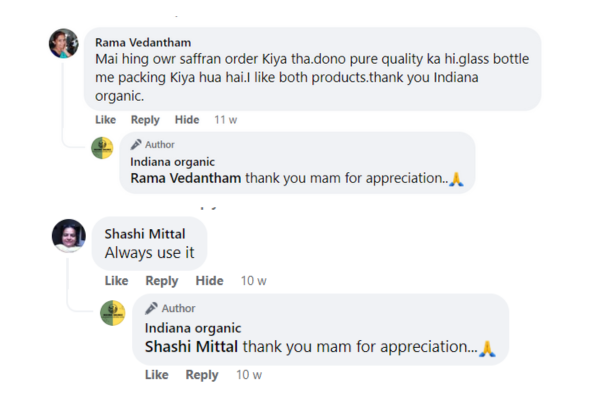
Task: Reply to Rama Vedantham's comment
Action: (x=145, y=120)
